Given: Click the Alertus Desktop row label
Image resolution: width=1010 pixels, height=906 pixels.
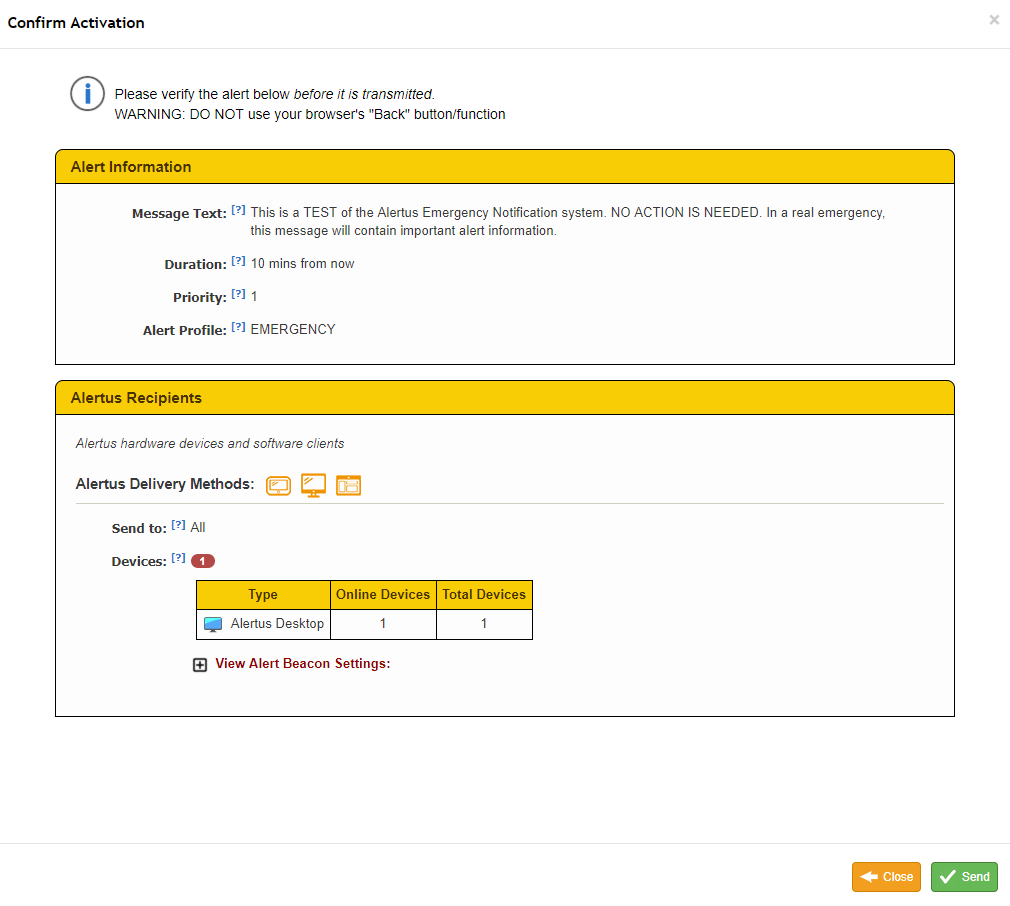Looking at the screenshot, I should [278, 623].
